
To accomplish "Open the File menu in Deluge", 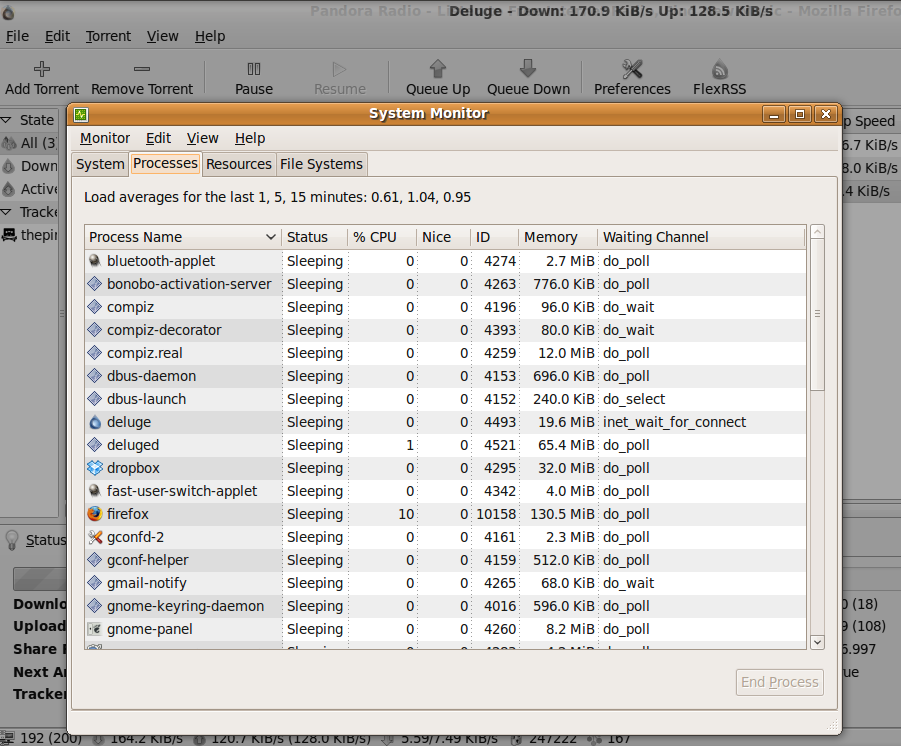I will click(x=17, y=36).
